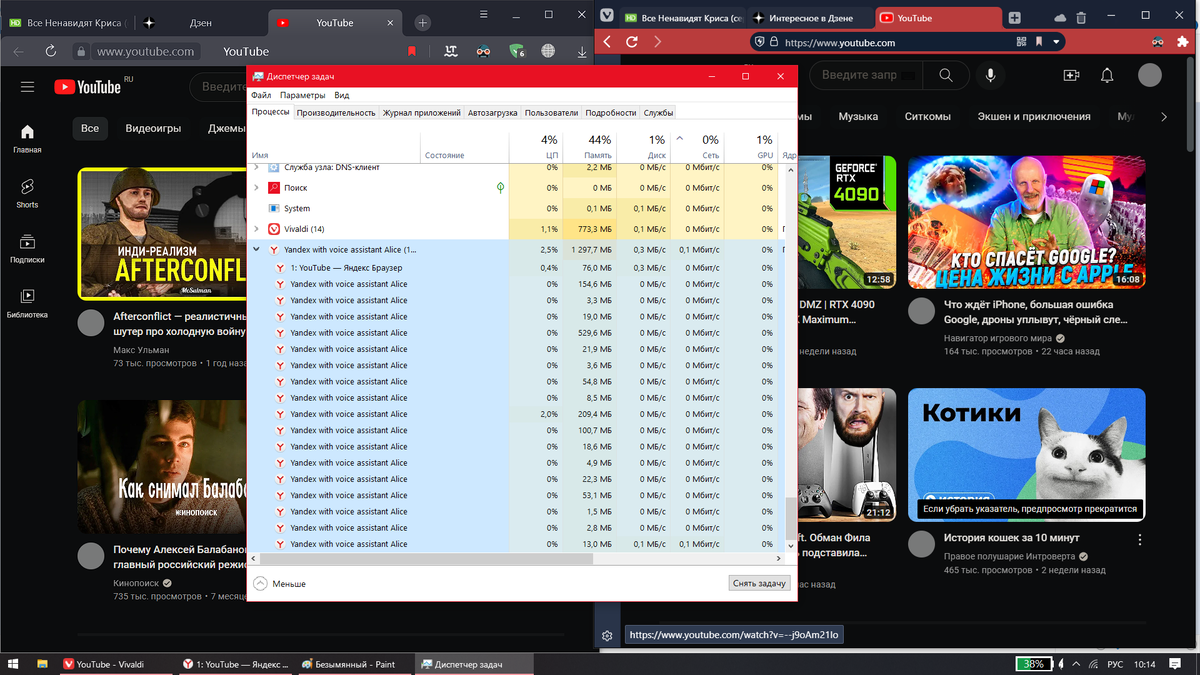1200x675 pixels.
Task: Open Vivaldi closed tabs trash icon
Action: coord(1083,17)
